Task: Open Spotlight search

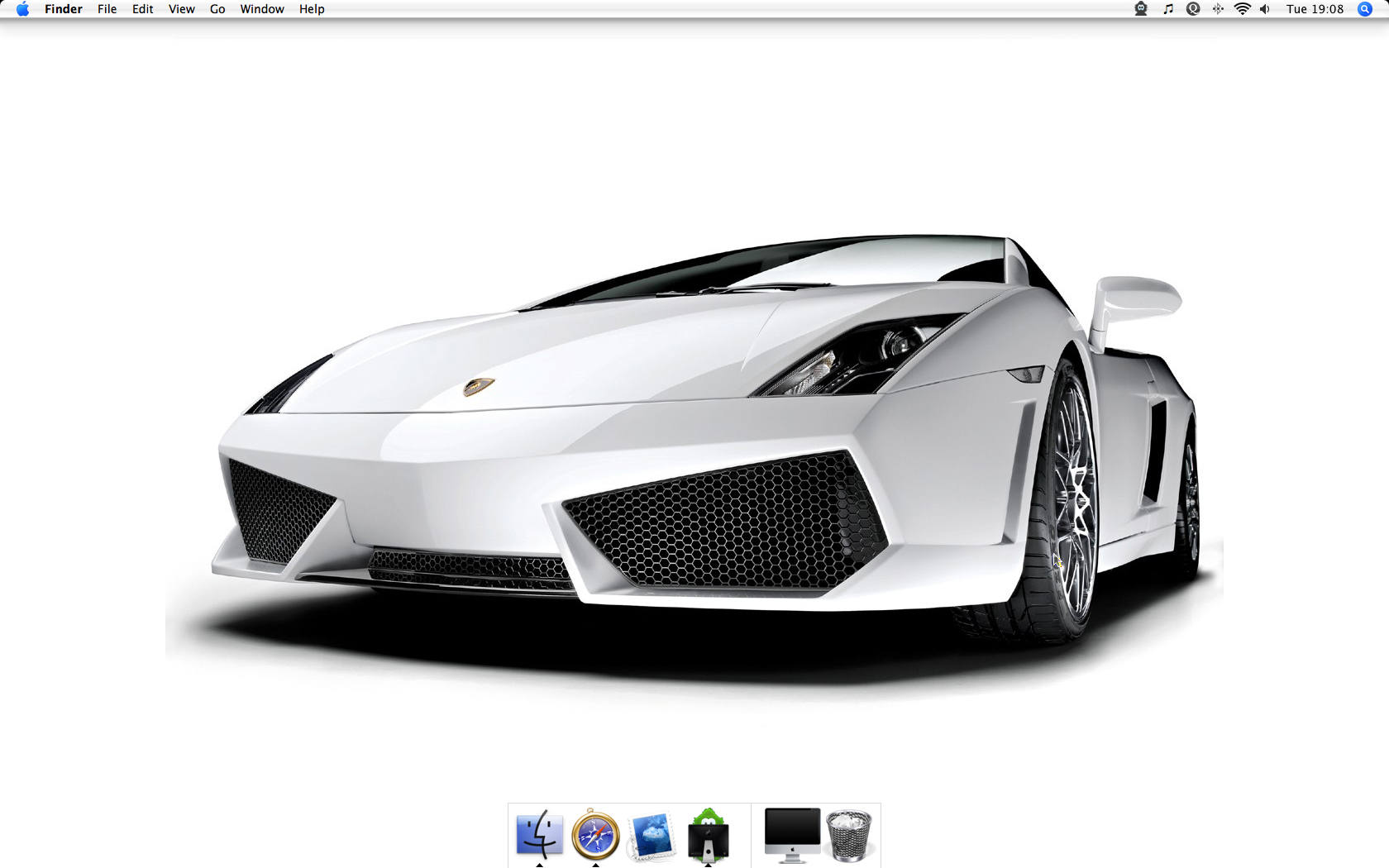Action: (x=1365, y=9)
